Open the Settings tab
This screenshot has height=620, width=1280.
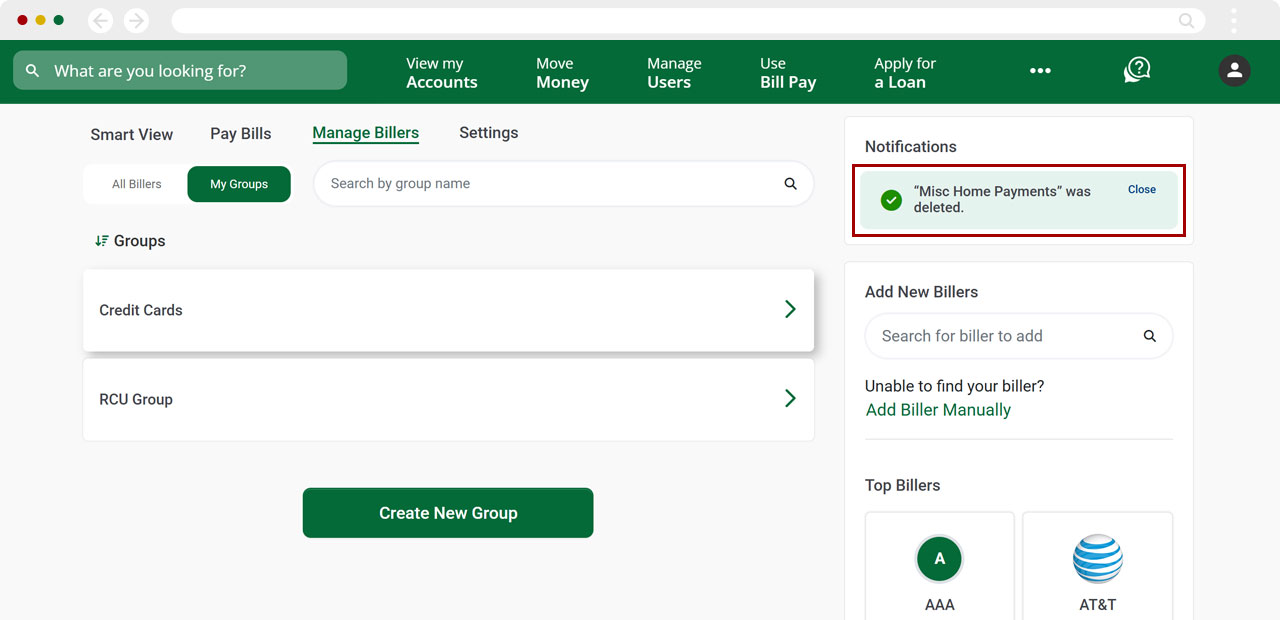tap(488, 133)
